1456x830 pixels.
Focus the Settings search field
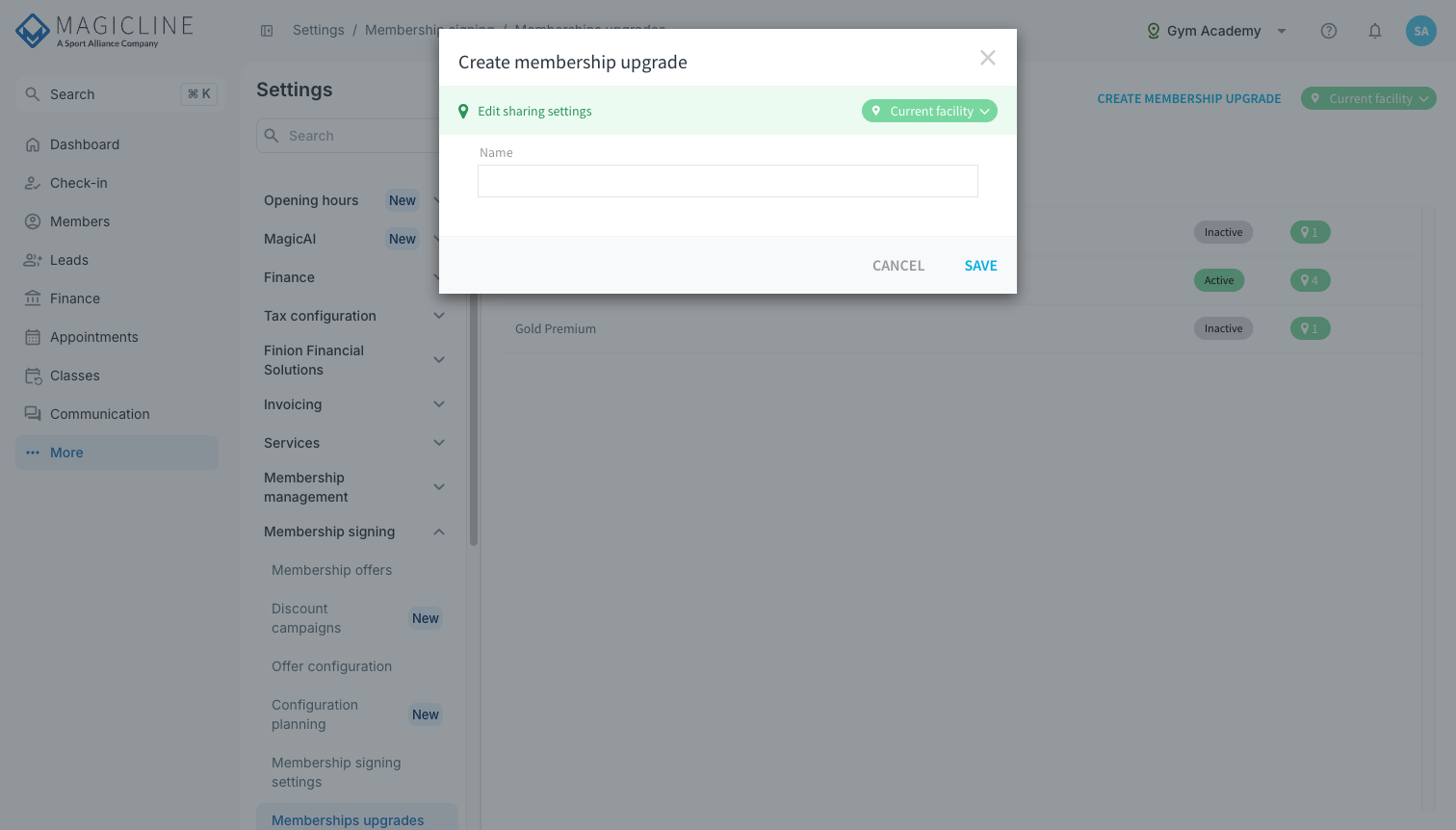click(x=351, y=136)
